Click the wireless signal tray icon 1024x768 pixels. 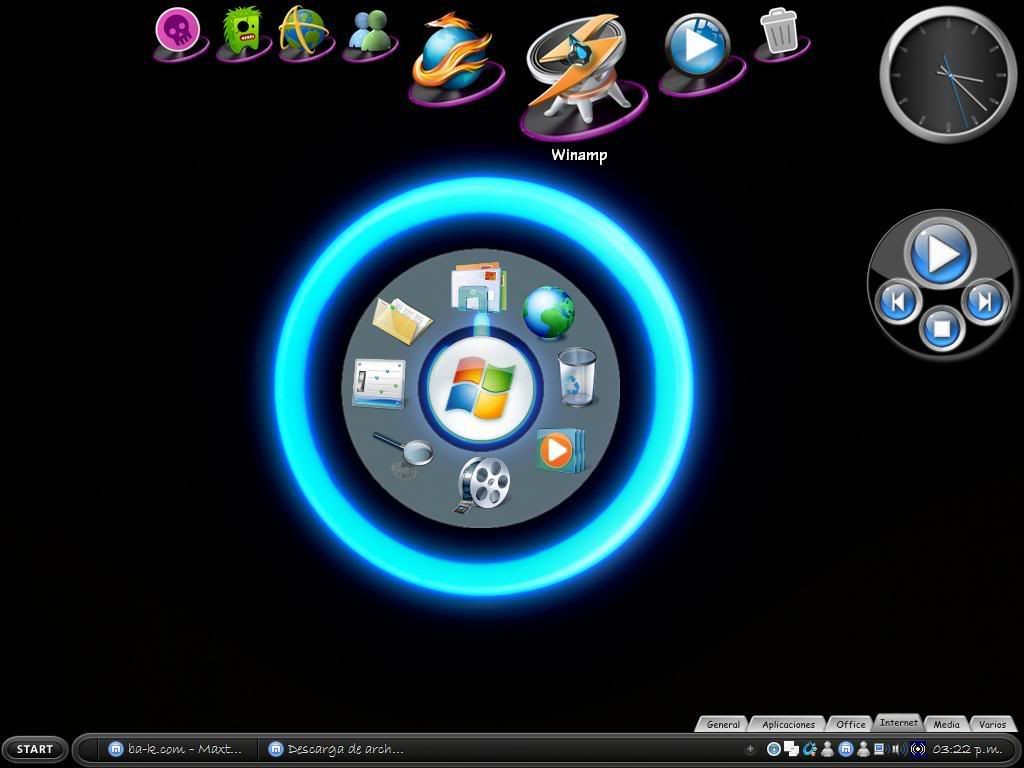click(x=918, y=749)
